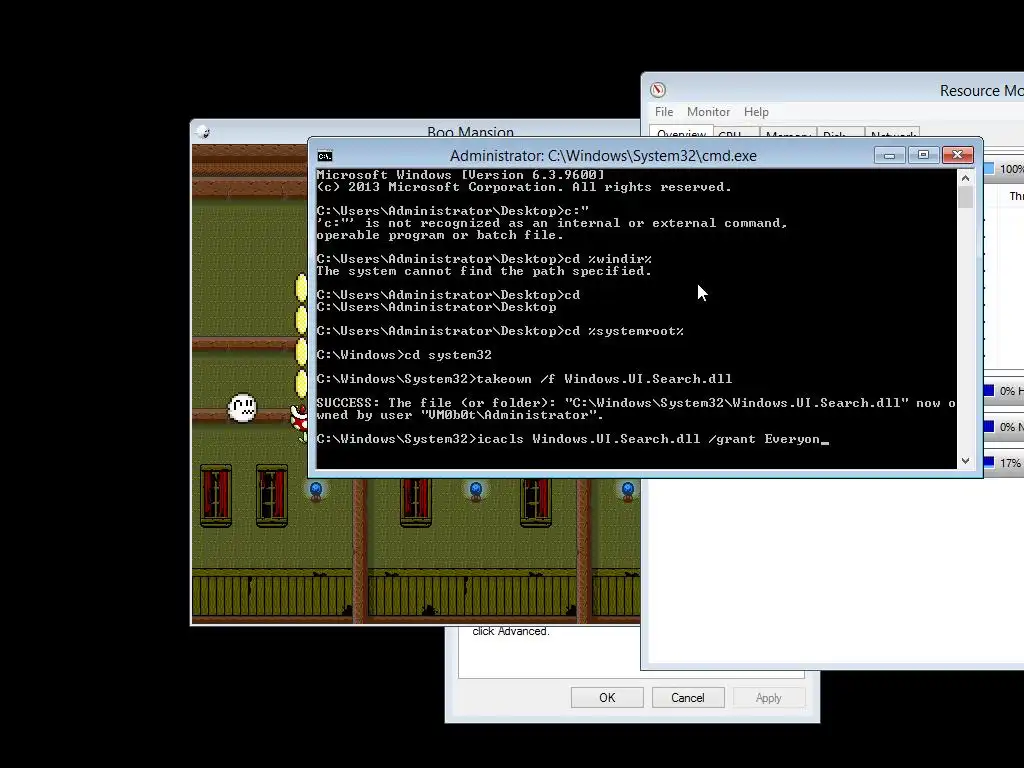Click the 'cd %systemroot%' command line

(500, 331)
